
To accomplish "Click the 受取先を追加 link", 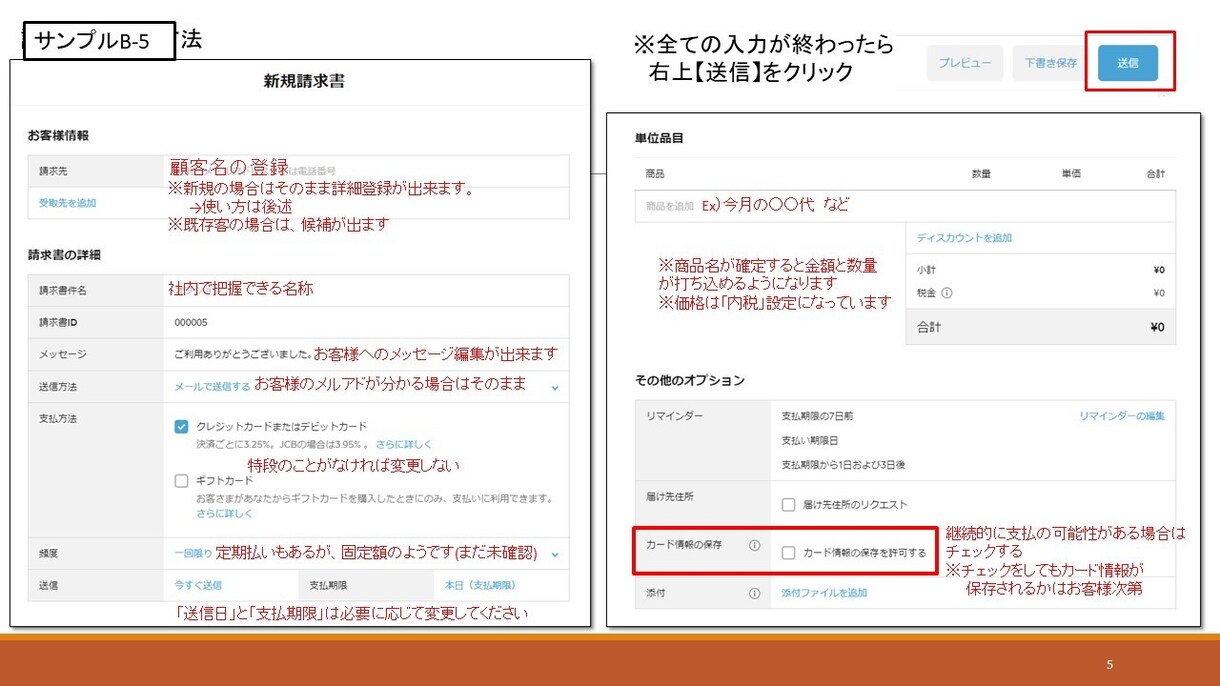I will click(68, 203).
